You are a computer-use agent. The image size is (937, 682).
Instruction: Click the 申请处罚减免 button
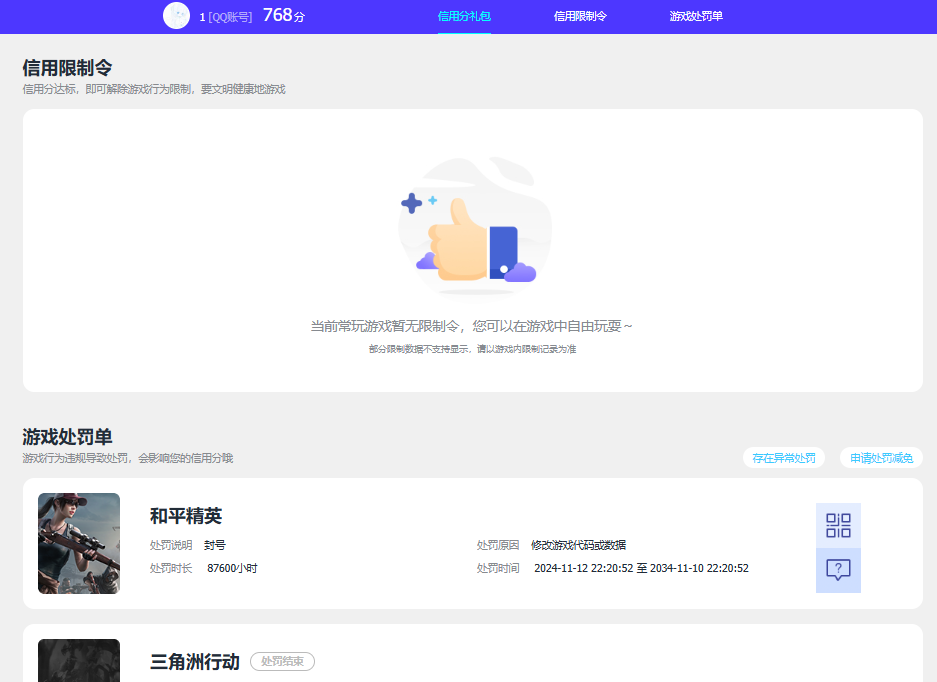click(x=881, y=458)
